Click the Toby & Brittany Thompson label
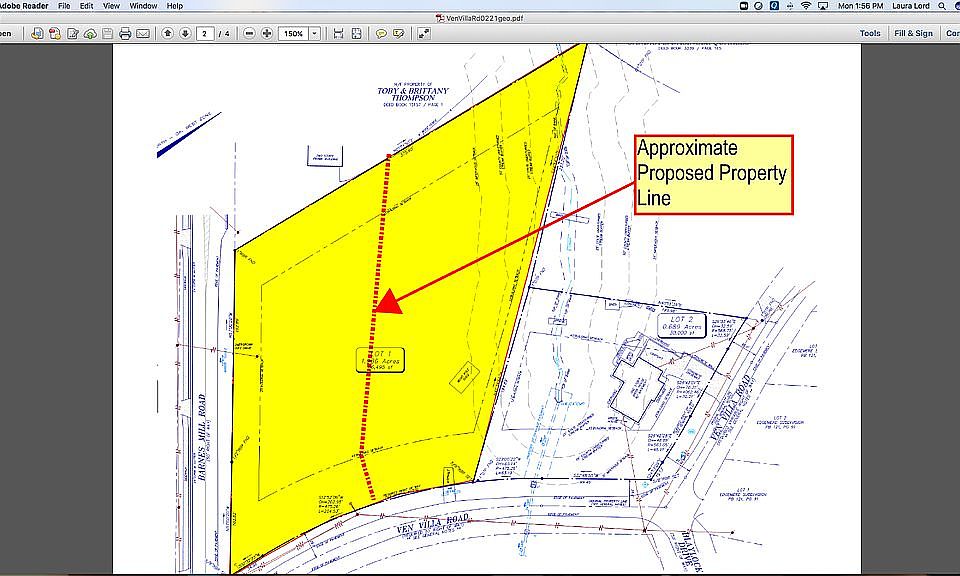The width and height of the screenshot is (960, 576). coord(413,95)
